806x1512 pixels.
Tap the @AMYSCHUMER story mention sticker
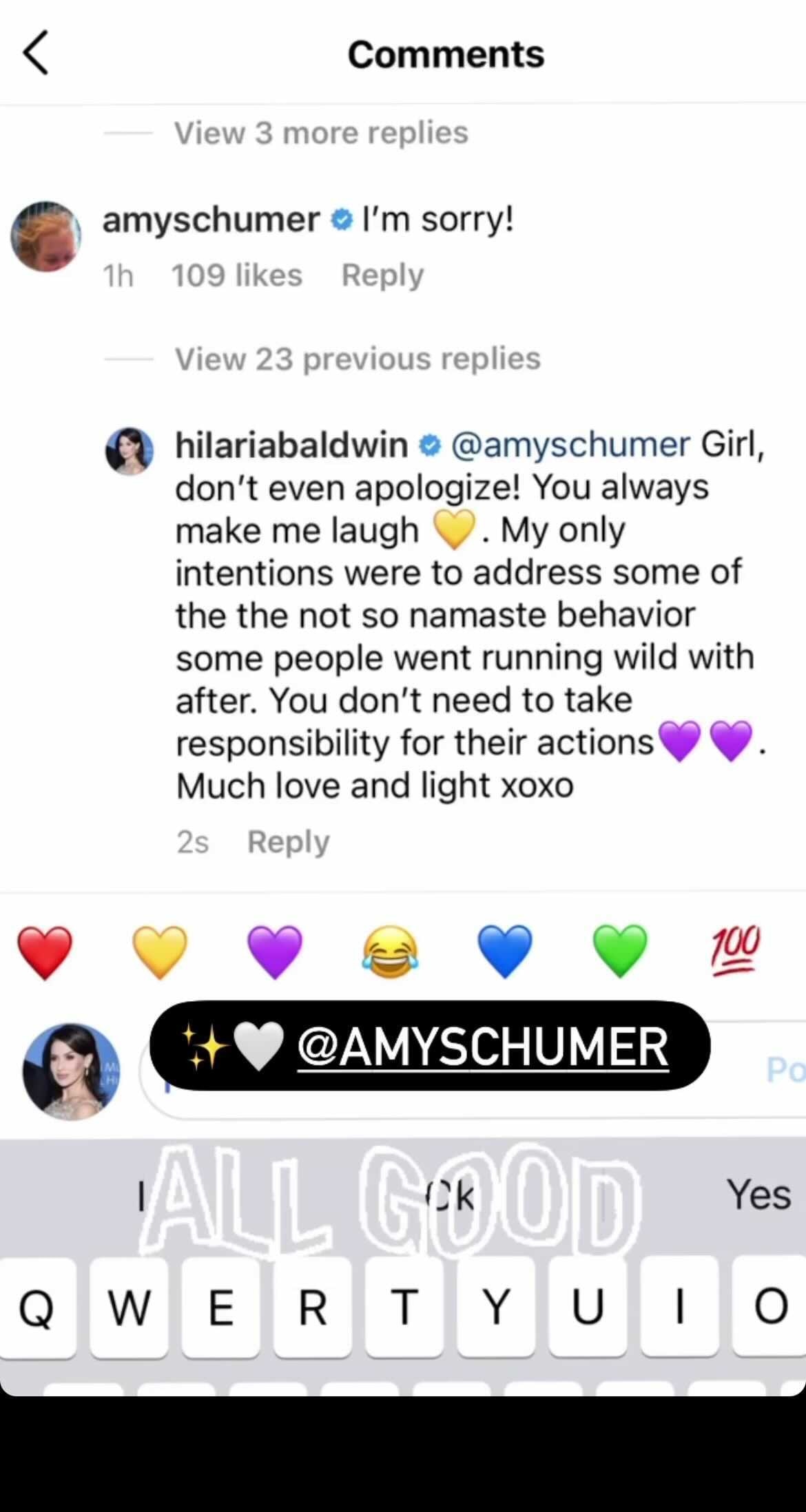click(430, 1046)
